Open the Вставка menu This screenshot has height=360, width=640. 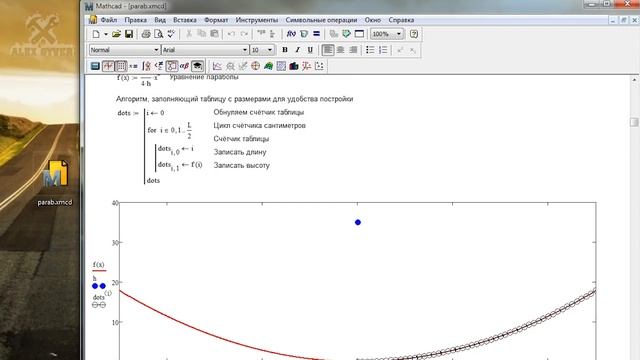pyautogui.click(x=184, y=20)
